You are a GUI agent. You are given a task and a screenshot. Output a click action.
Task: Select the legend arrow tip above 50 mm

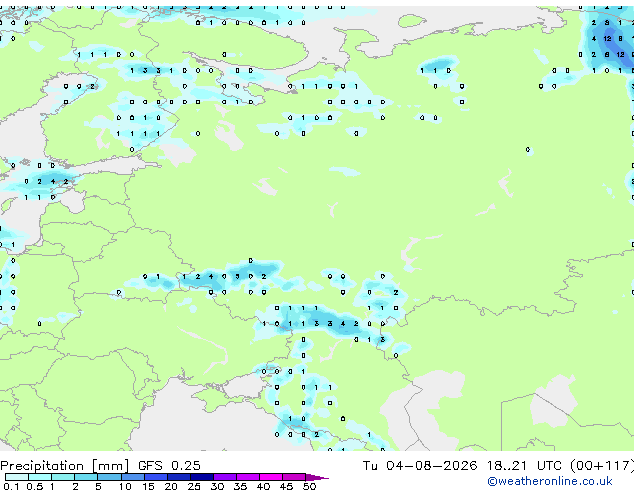[x=317, y=478]
